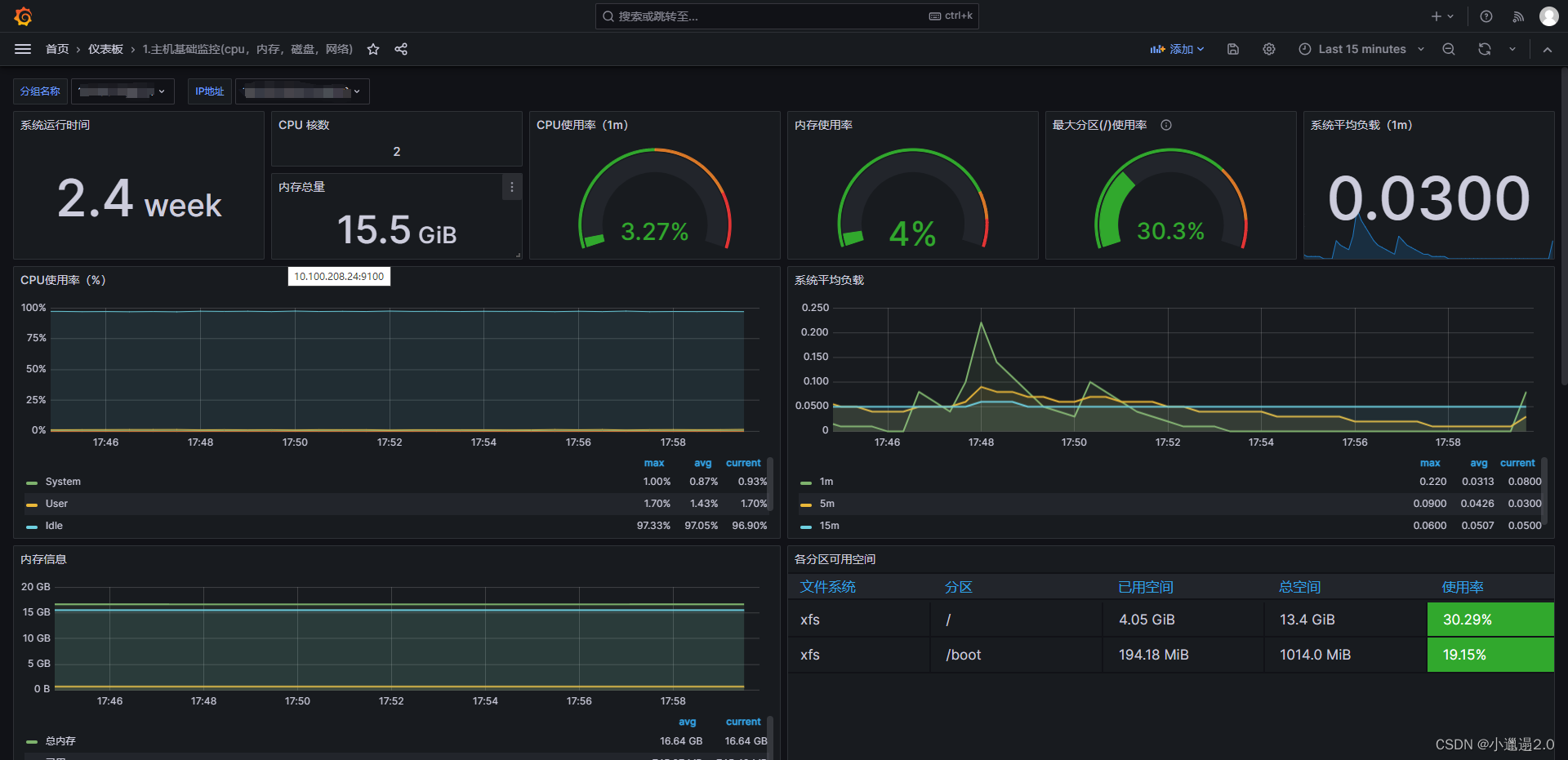Sort table by 分区 column header
This screenshot has height=760, width=1568.
959,587
